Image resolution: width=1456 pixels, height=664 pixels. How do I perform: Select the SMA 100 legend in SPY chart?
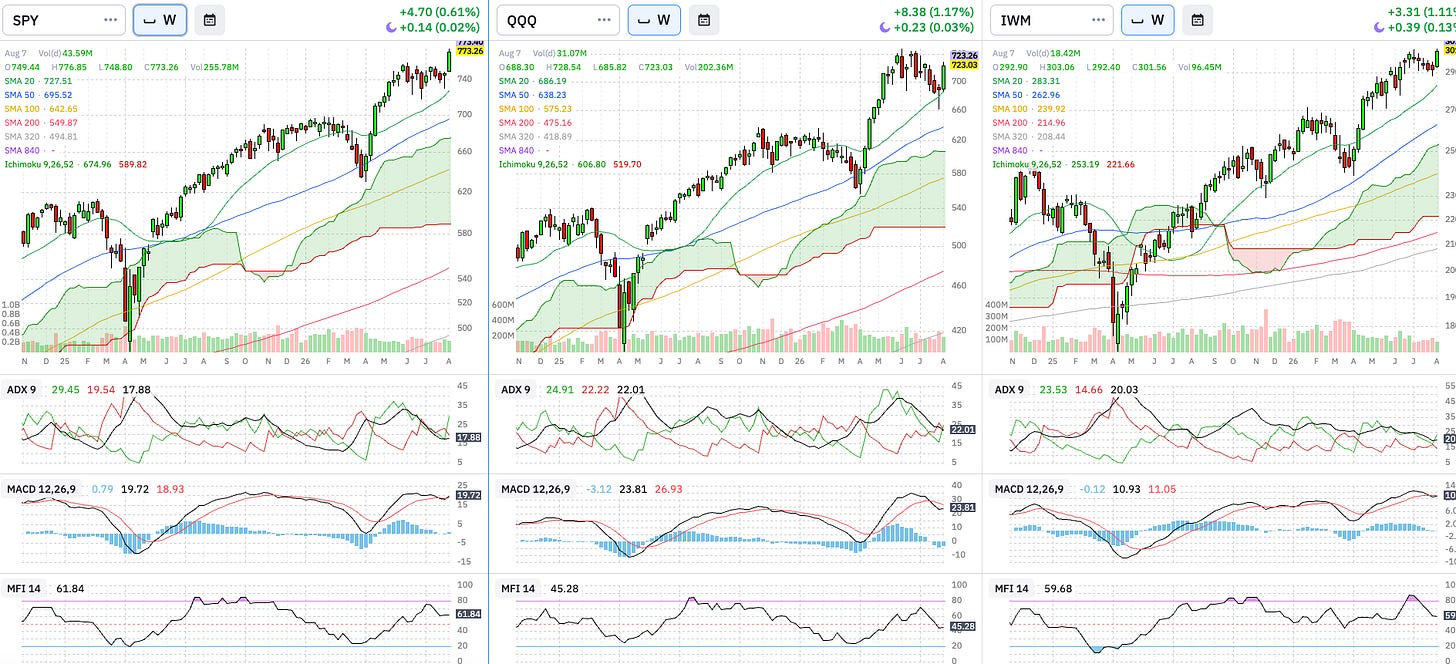click(40, 108)
